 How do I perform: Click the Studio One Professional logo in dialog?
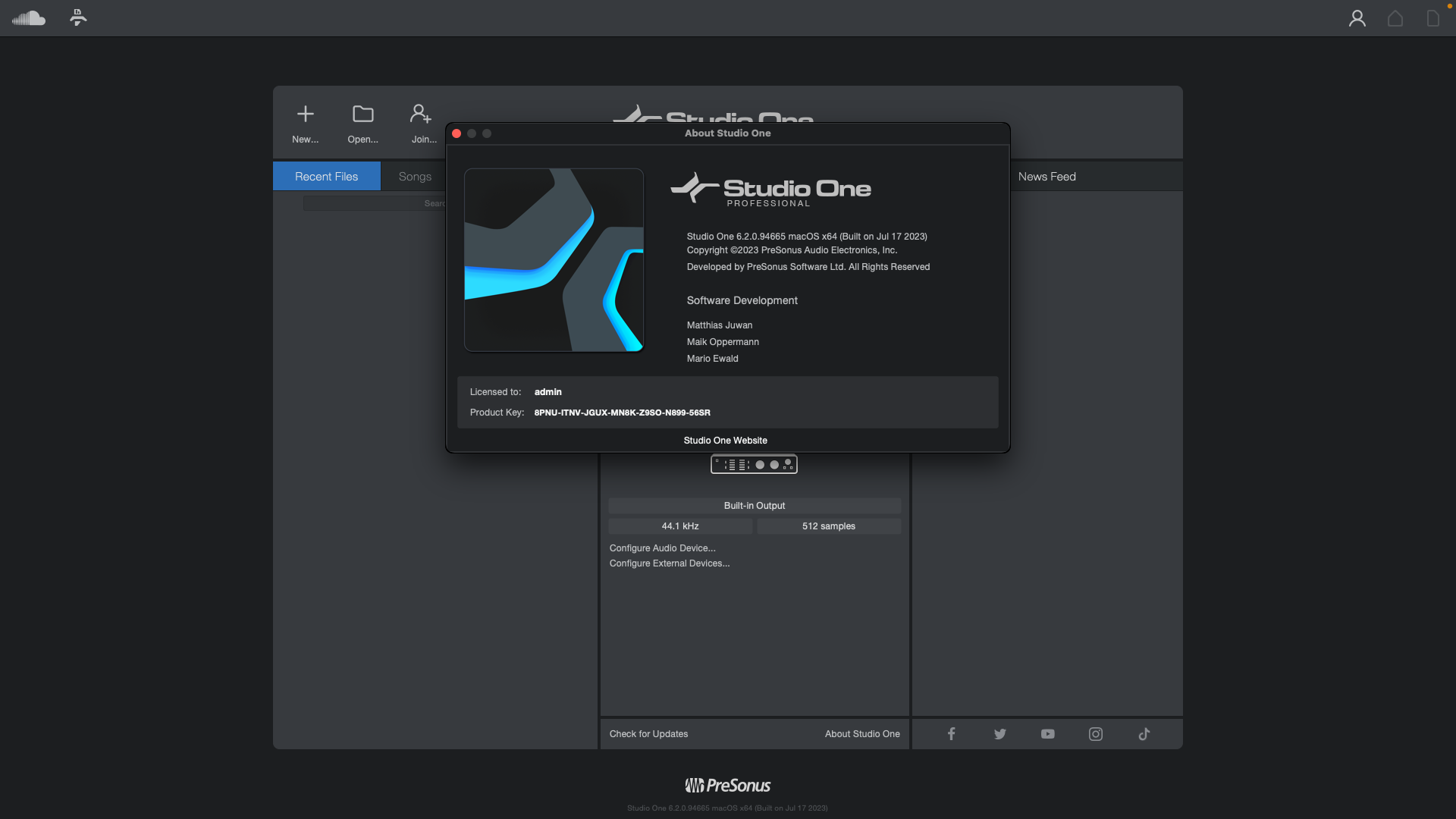[770, 190]
